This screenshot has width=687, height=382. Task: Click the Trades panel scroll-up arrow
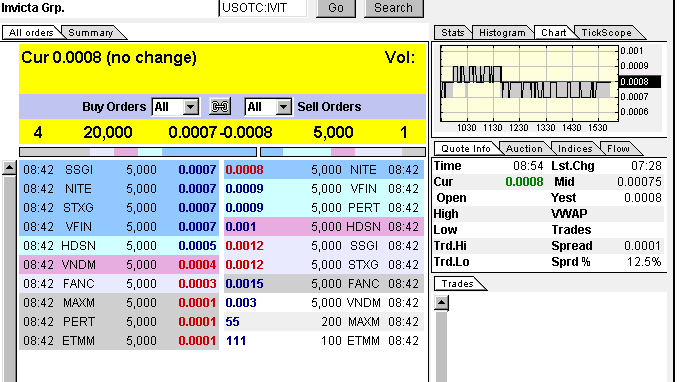click(441, 303)
